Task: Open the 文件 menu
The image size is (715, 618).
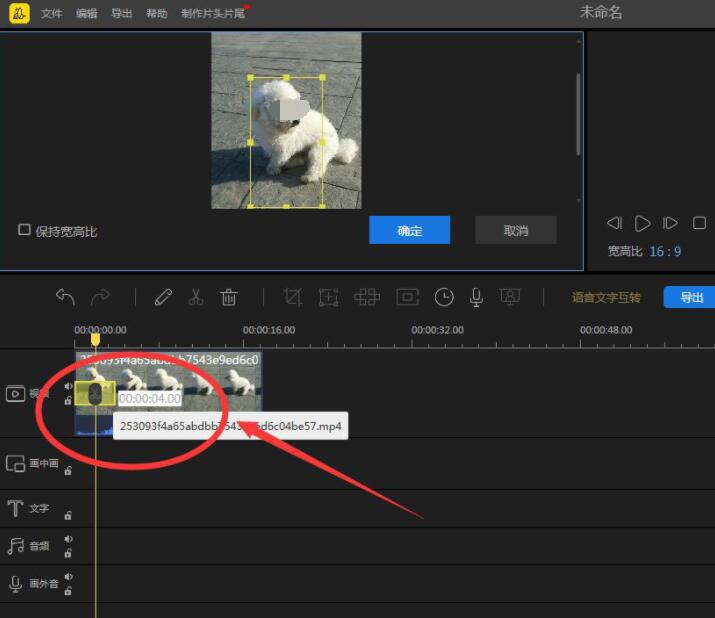Action: (x=51, y=14)
